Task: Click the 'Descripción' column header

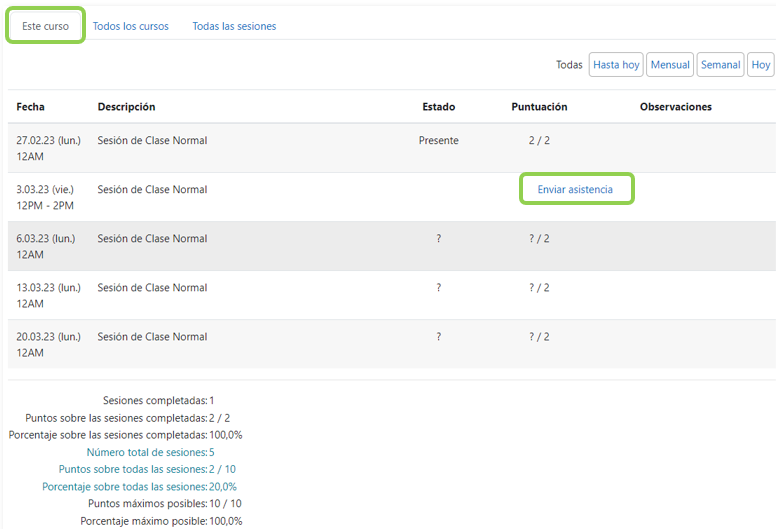Action: click(x=126, y=107)
